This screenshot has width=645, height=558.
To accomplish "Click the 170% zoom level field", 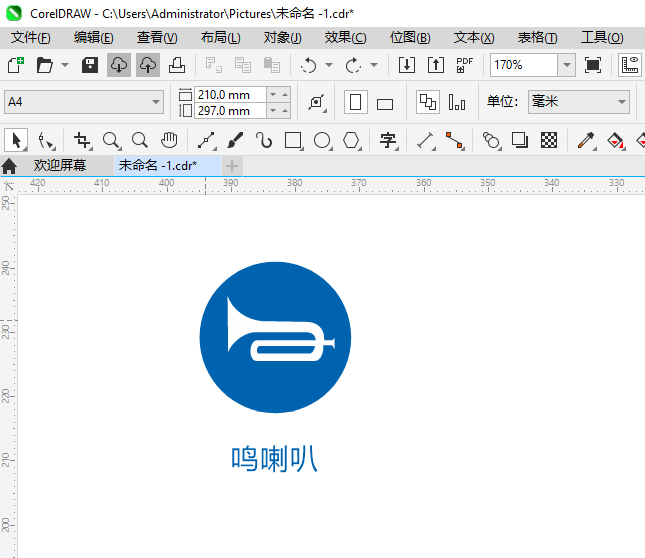I will [x=524, y=65].
